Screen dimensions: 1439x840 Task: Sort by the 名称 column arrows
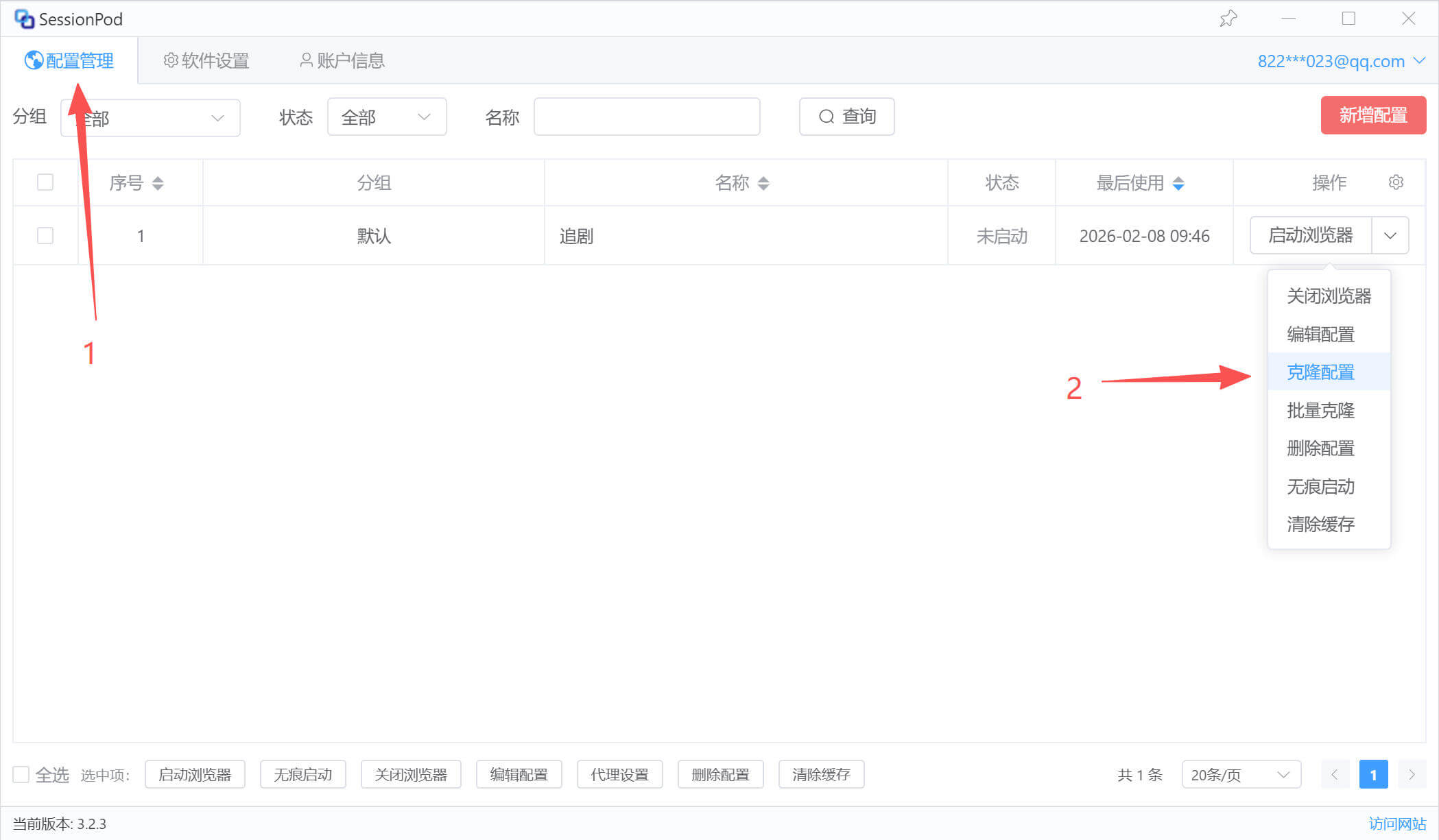(763, 183)
